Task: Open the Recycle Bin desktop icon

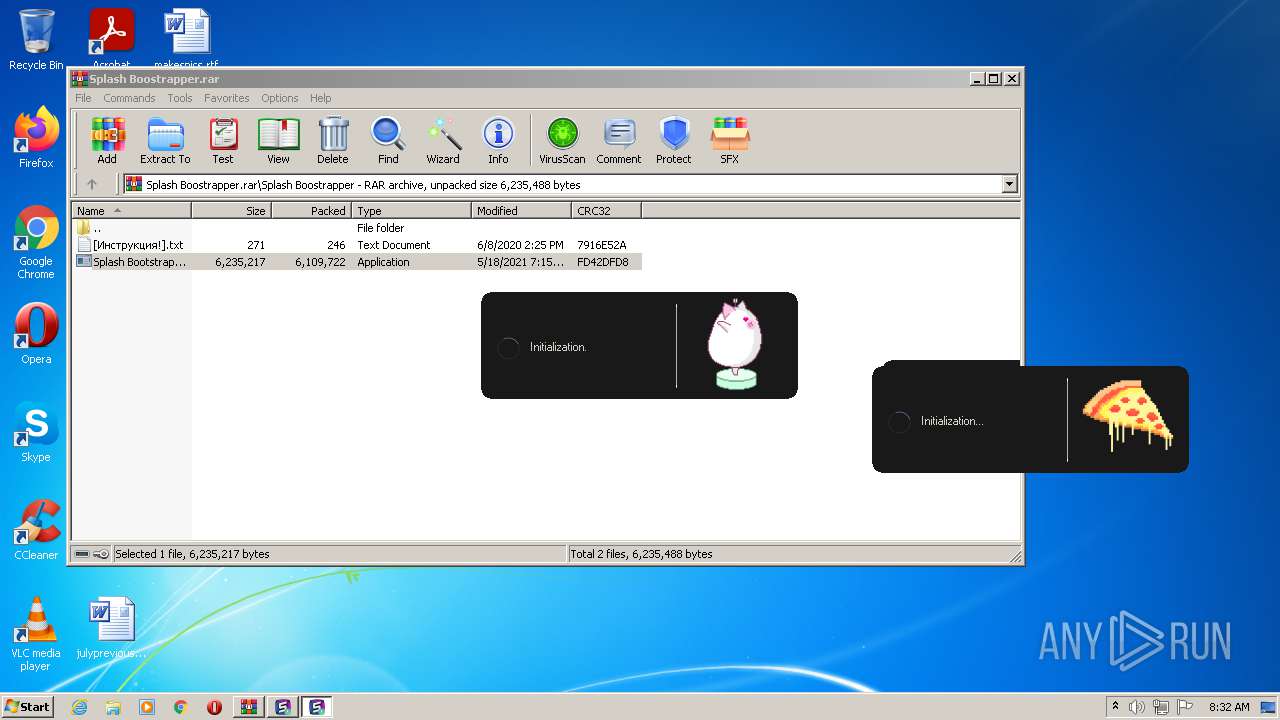Action: [x=36, y=40]
